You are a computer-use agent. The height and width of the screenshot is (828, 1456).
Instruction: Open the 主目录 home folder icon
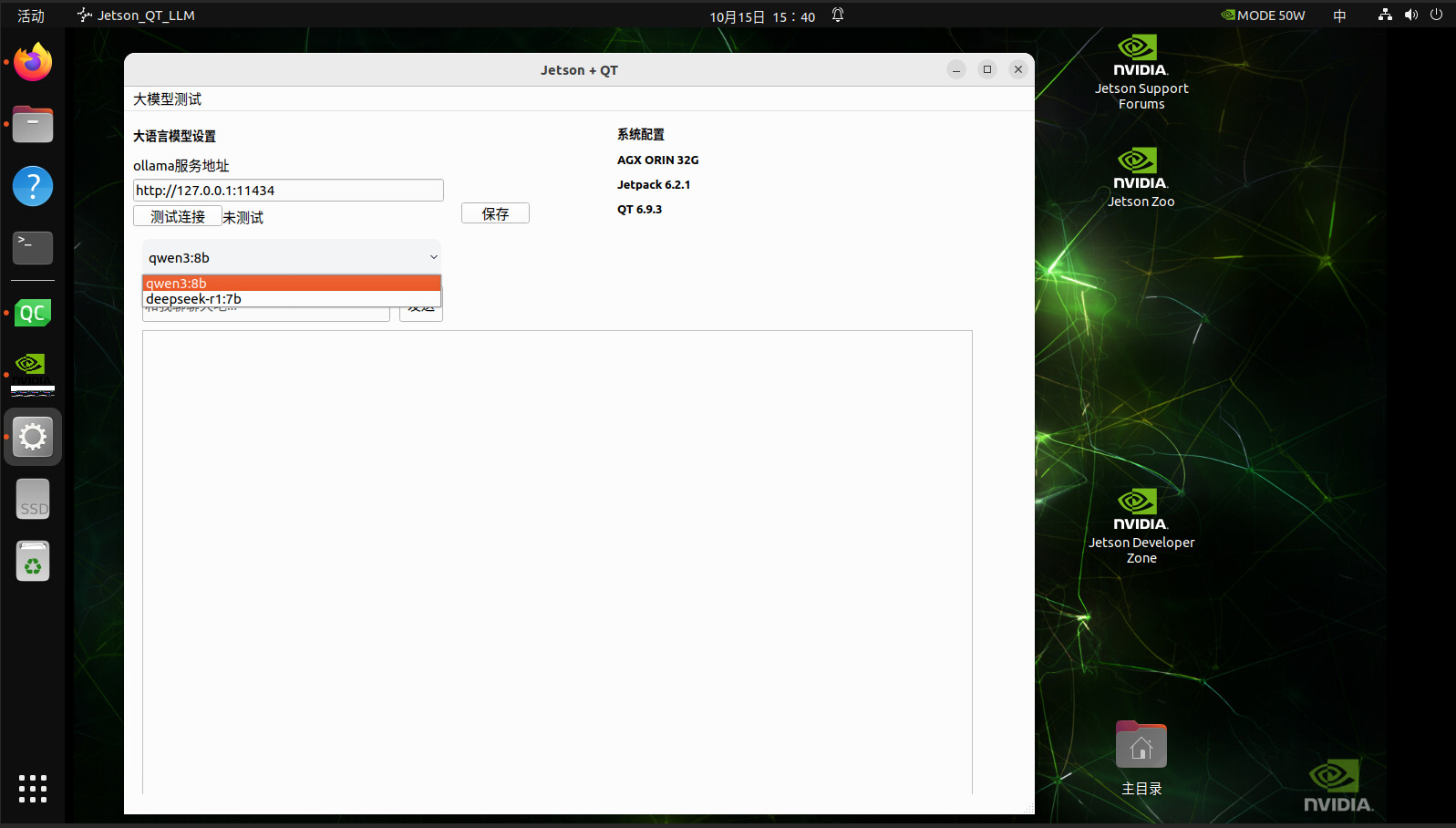click(x=1141, y=758)
